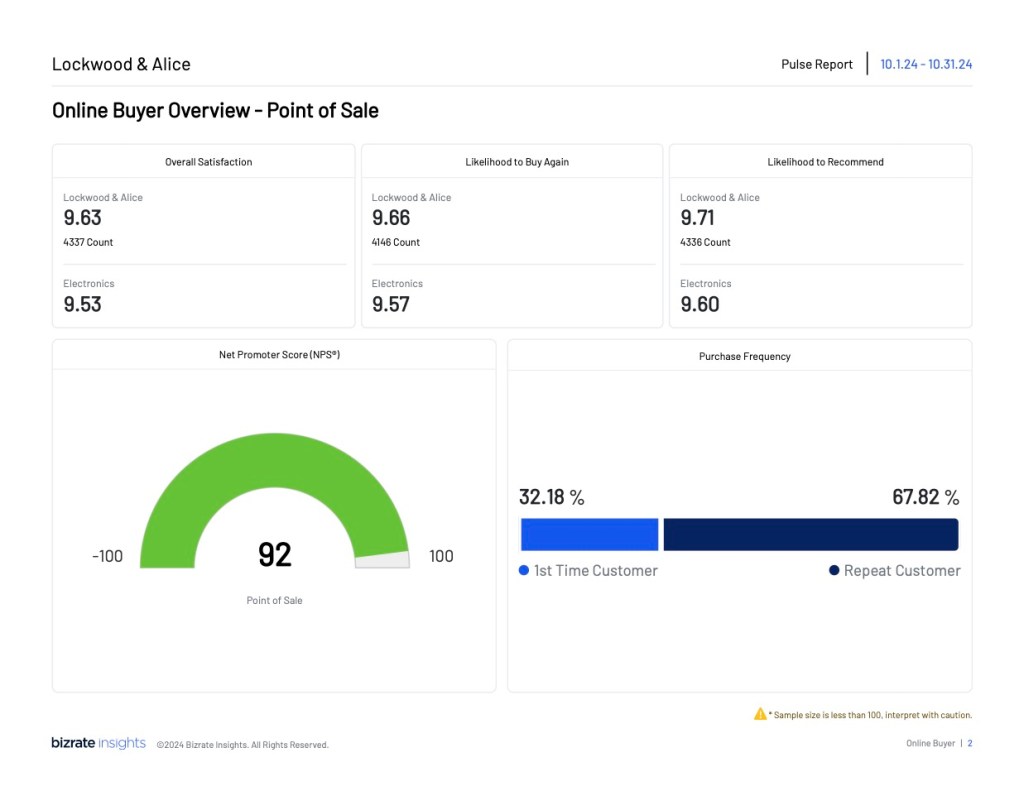1024x791 pixels.
Task: Click the Lockwood & Alice page header
Action: 121,64
